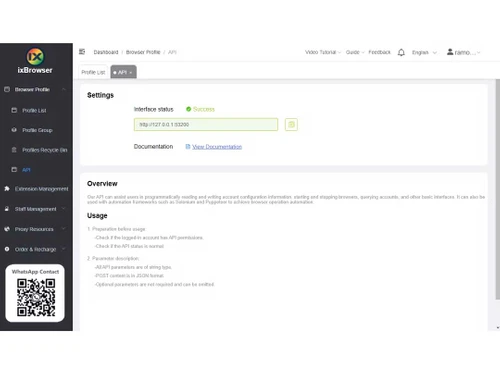Click the Interface status label
This screenshot has height=375, width=500.
(154, 109)
